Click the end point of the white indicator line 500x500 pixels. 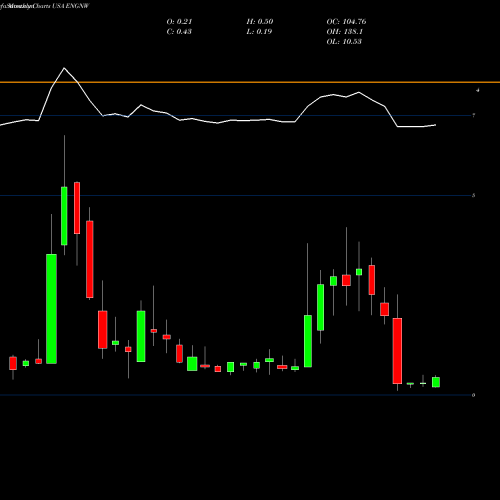click(x=436, y=125)
